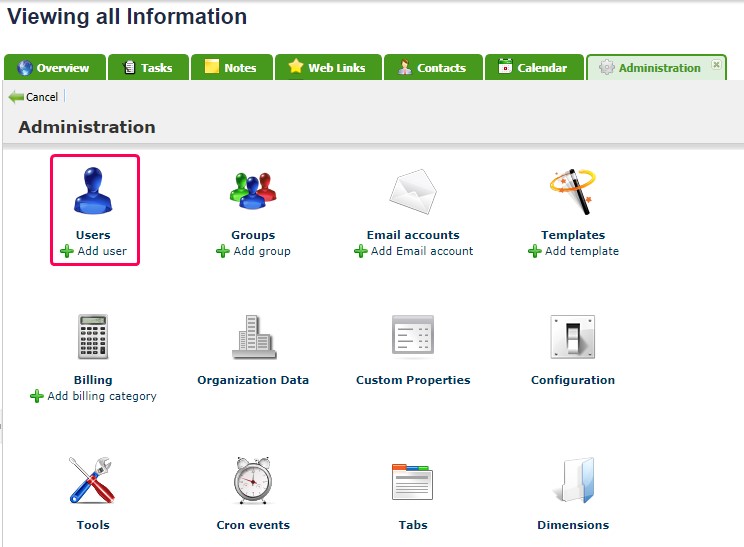Open the Billing text link
The image size is (744, 547).
[x=93, y=380]
